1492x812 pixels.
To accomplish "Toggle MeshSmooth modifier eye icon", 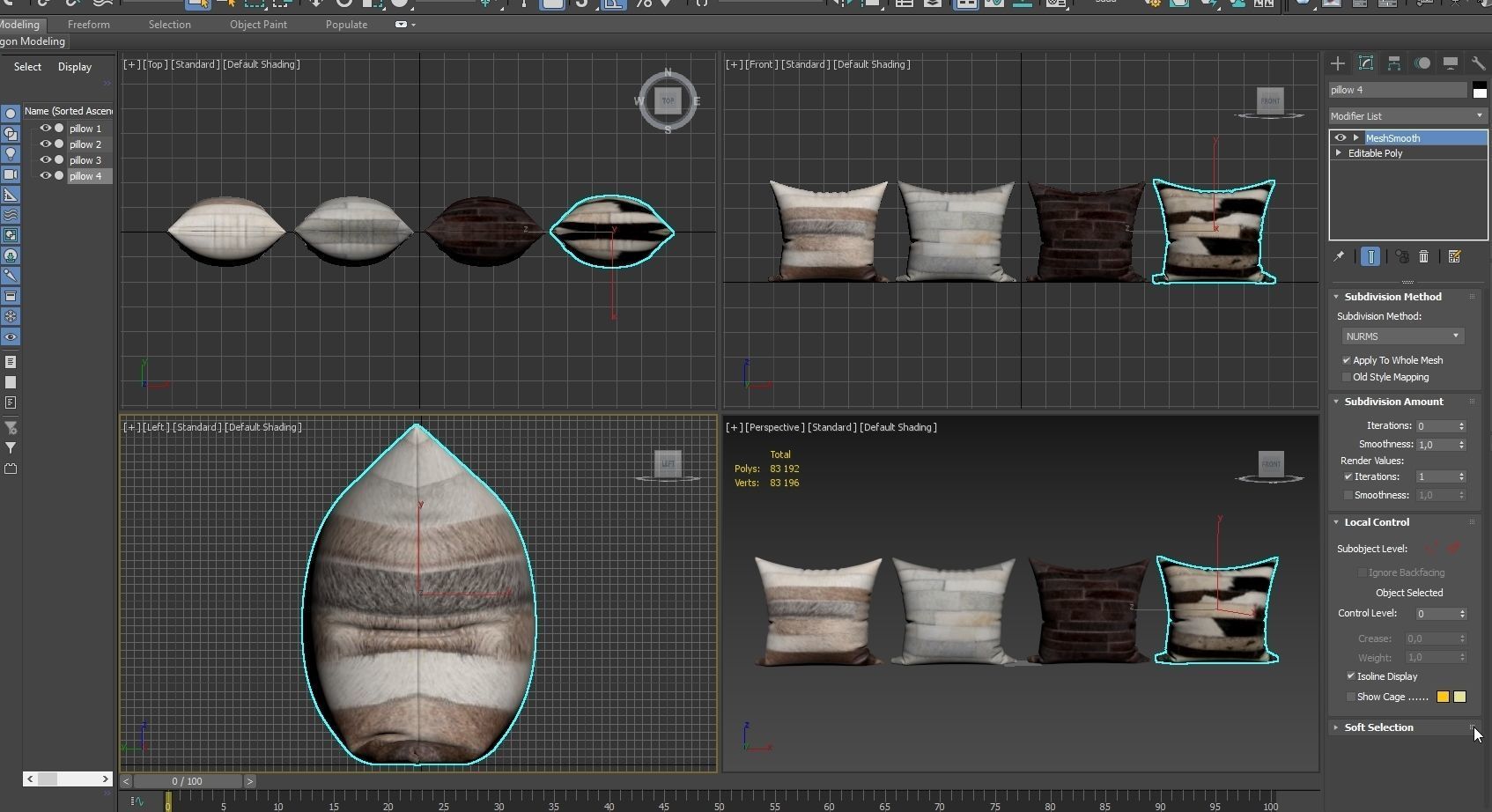I will (x=1341, y=138).
